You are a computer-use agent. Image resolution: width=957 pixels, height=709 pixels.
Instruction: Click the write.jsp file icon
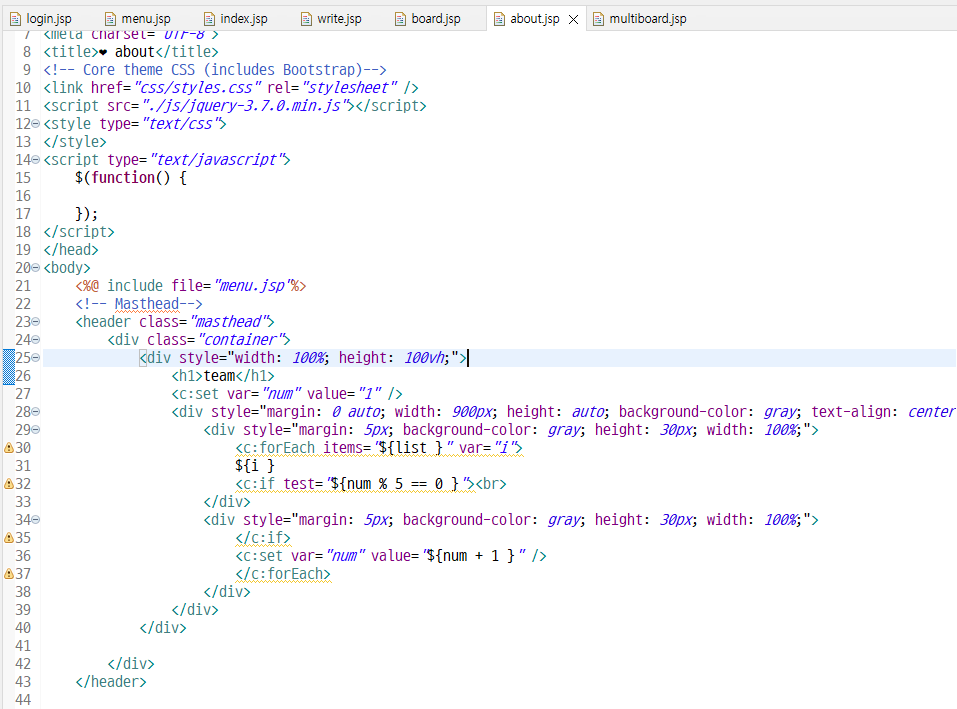point(306,20)
